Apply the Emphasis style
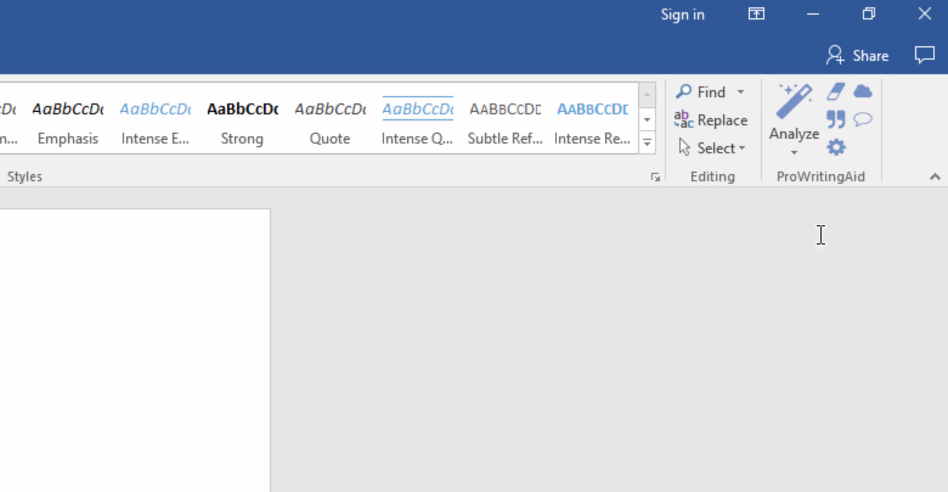This screenshot has width=948, height=492. tap(68, 123)
